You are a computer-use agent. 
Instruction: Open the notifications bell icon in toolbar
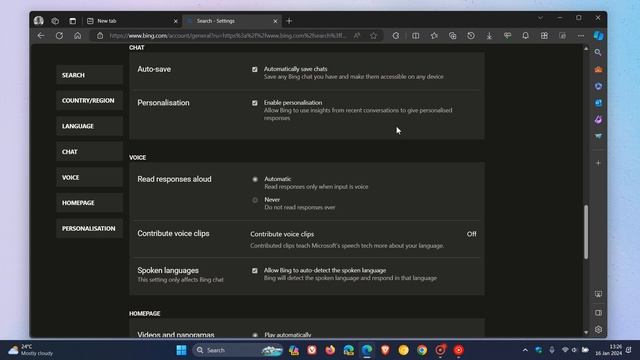(x=526, y=36)
